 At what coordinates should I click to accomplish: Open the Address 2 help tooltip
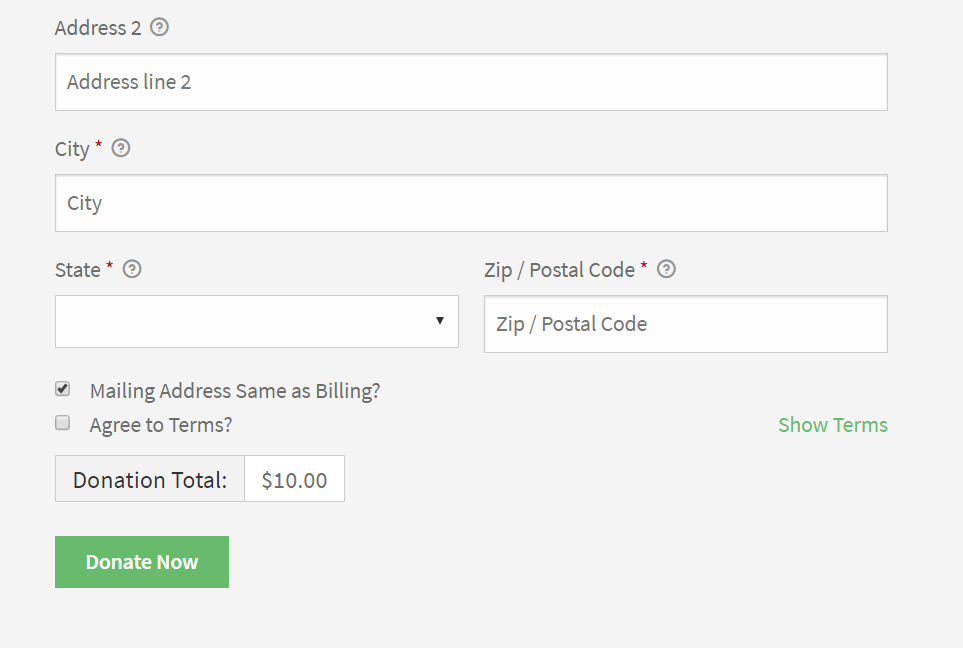(159, 28)
